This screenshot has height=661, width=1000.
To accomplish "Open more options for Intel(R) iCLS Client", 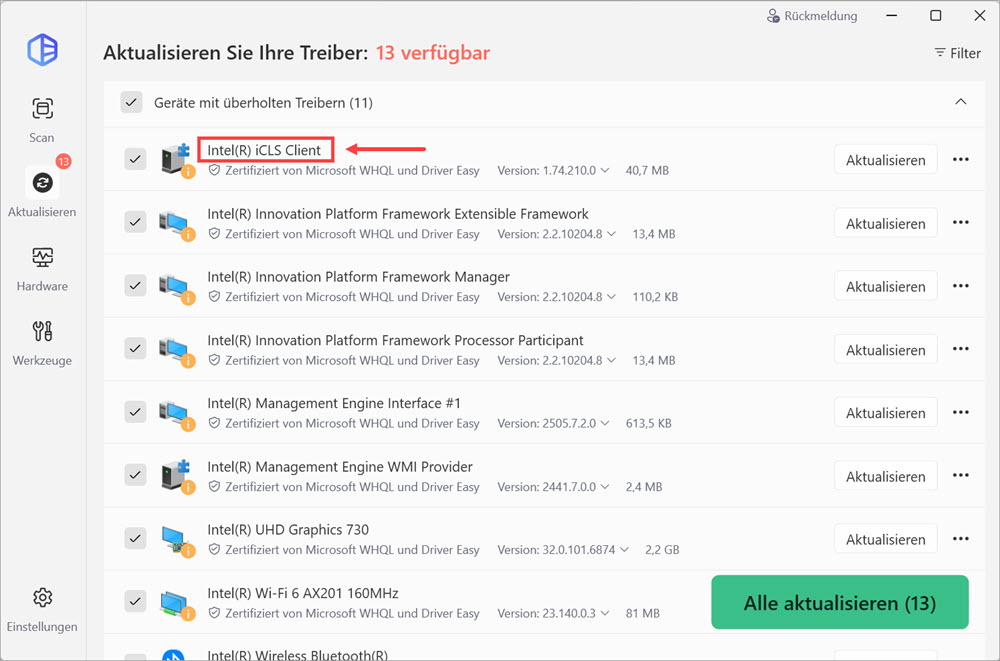I will tap(960, 160).
